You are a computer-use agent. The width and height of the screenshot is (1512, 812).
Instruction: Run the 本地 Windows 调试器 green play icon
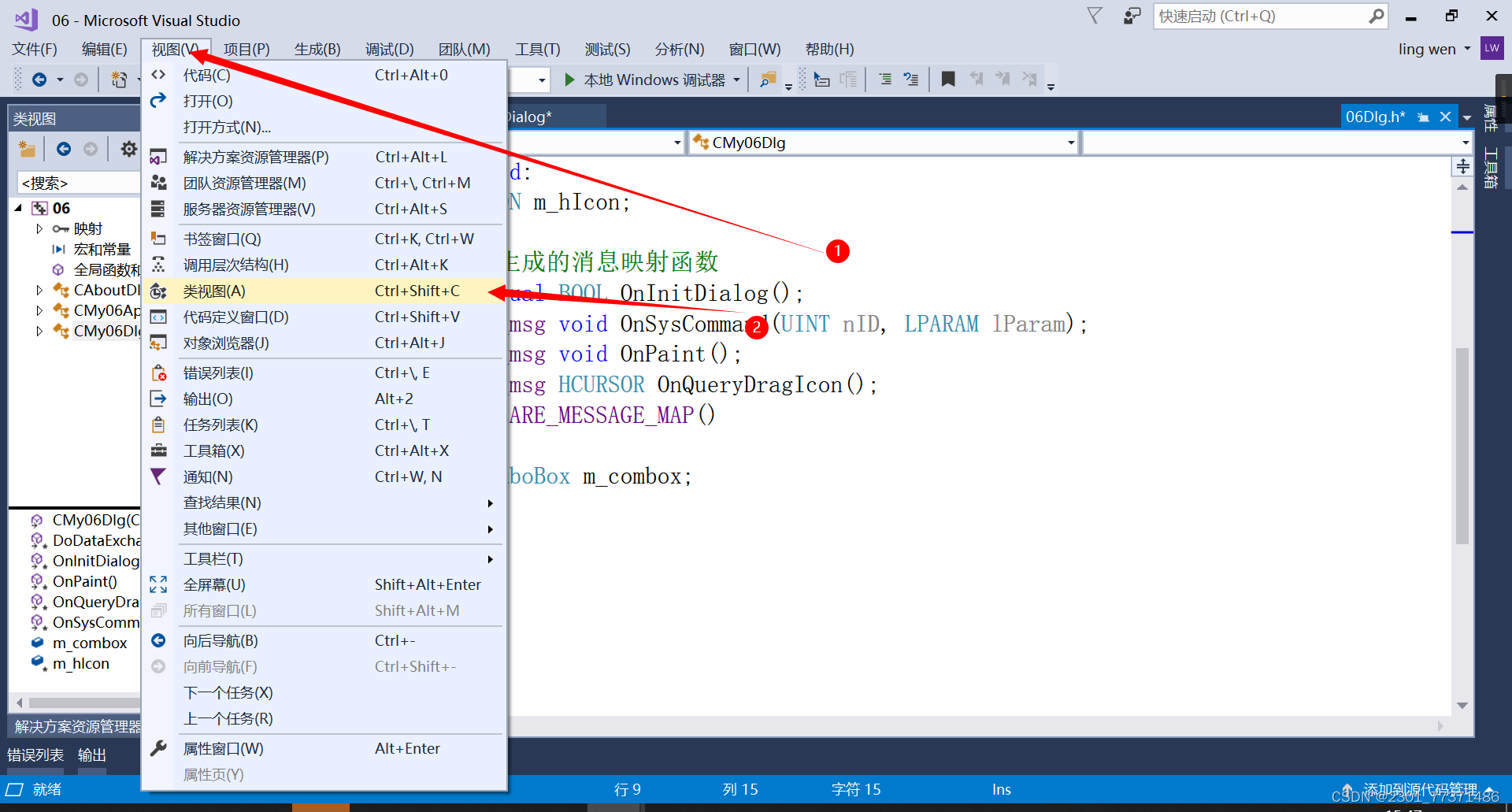[569, 79]
